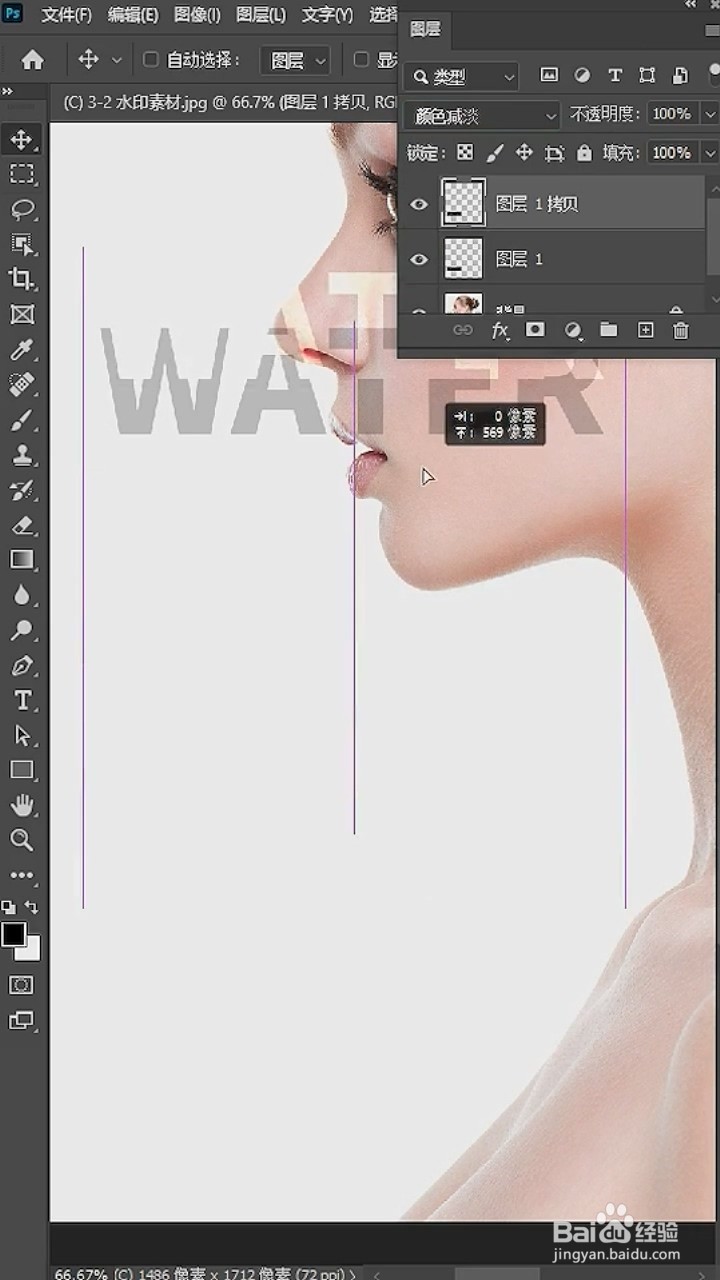The width and height of the screenshot is (720, 1280).
Task: Open the 图层 auto-select target dropdown
Action: click(x=296, y=60)
